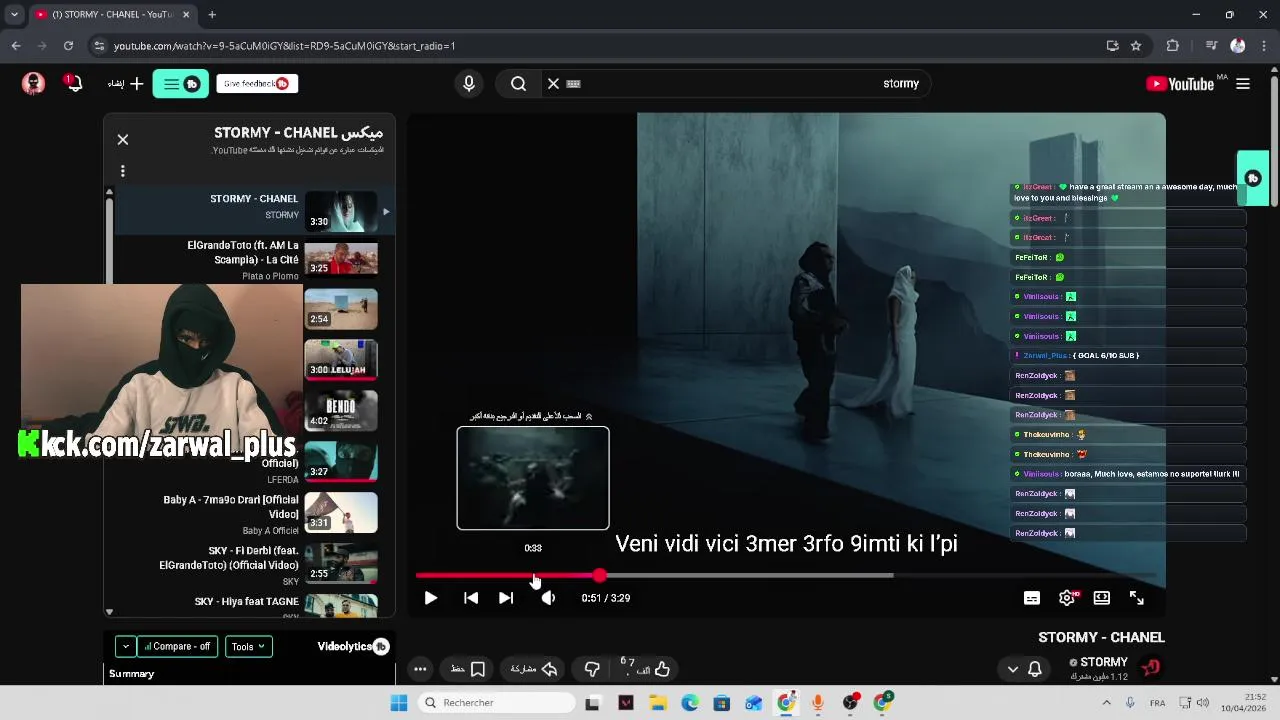
Task: Open the account profile avatar
Action: pyautogui.click(x=33, y=84)
